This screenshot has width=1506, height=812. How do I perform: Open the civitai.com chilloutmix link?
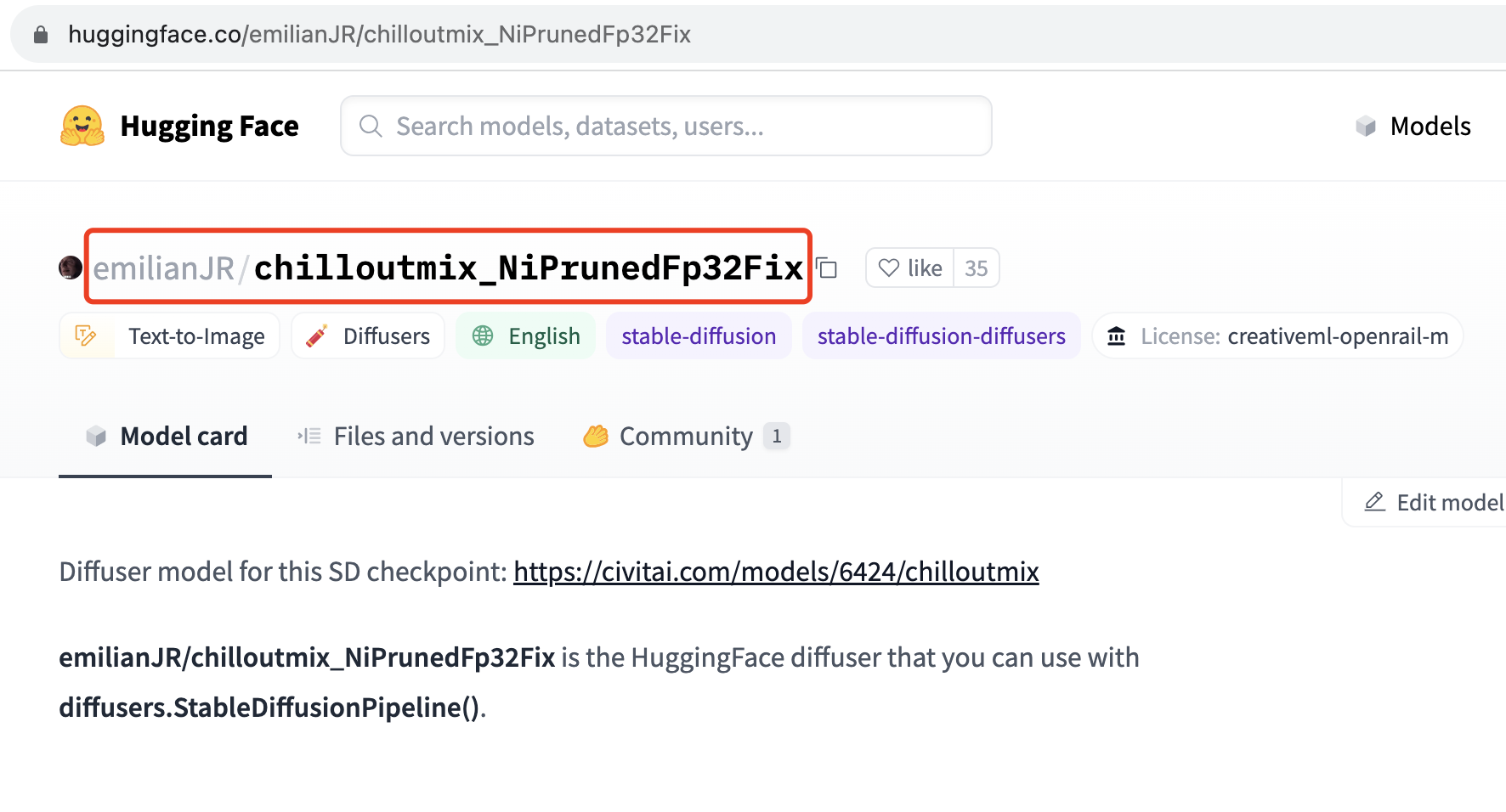point(776,572)
